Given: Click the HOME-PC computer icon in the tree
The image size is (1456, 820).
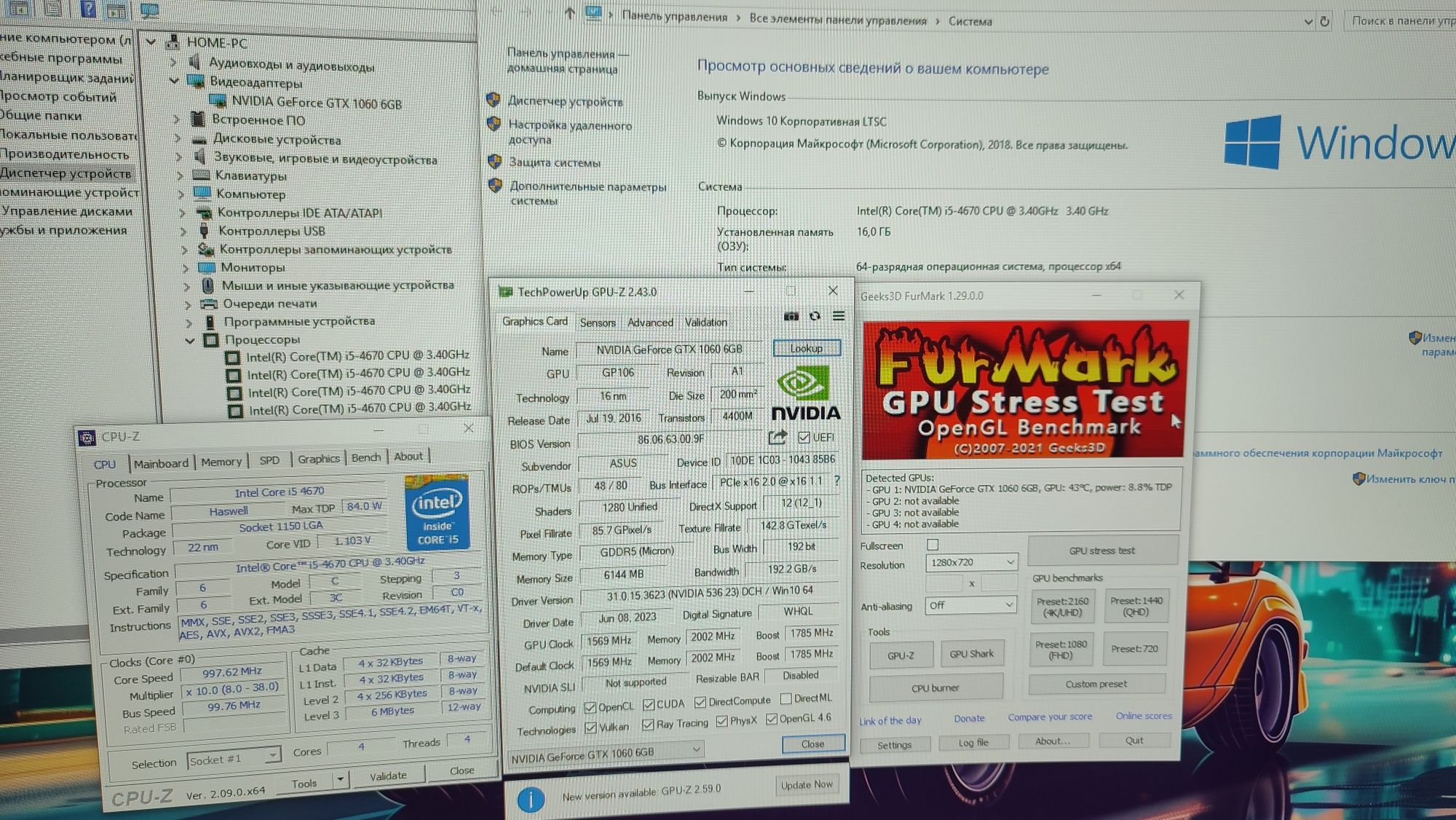Looking at the screenshot, I should [x=173, y=42].
